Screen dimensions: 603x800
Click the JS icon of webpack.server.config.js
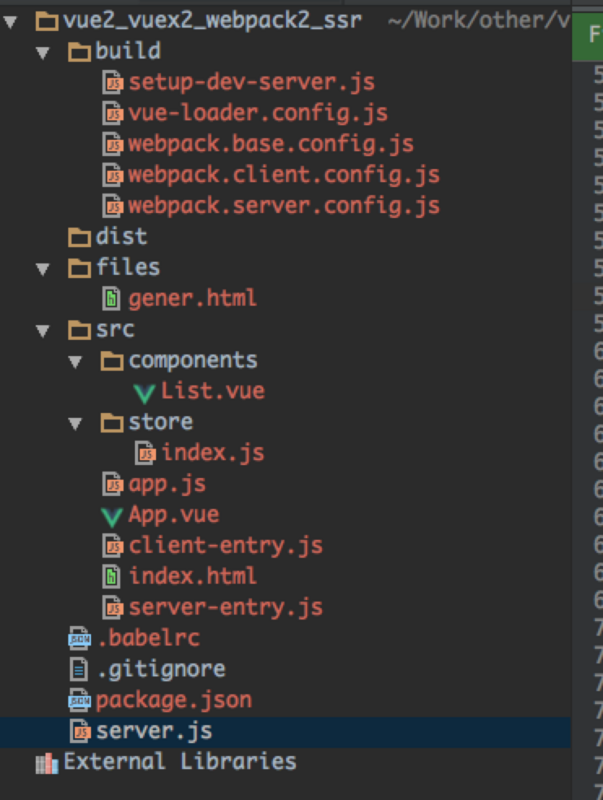(113, 206)
